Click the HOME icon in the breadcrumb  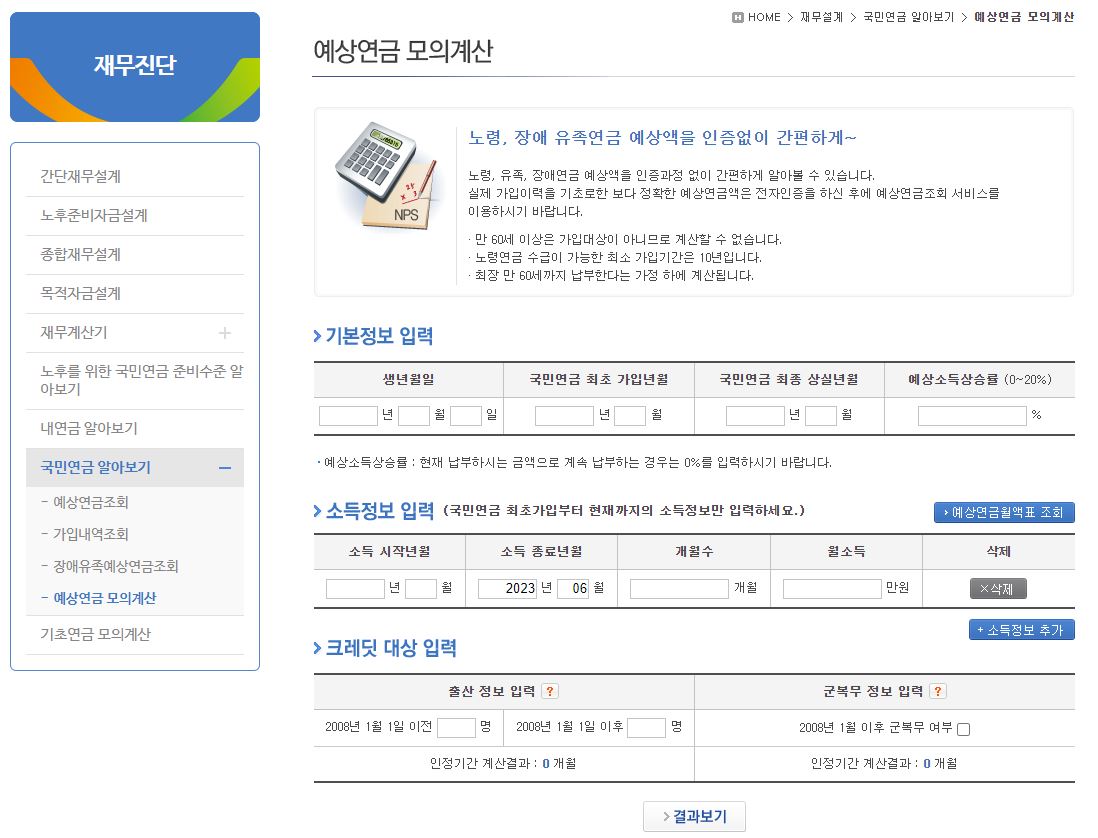point(738,16)
